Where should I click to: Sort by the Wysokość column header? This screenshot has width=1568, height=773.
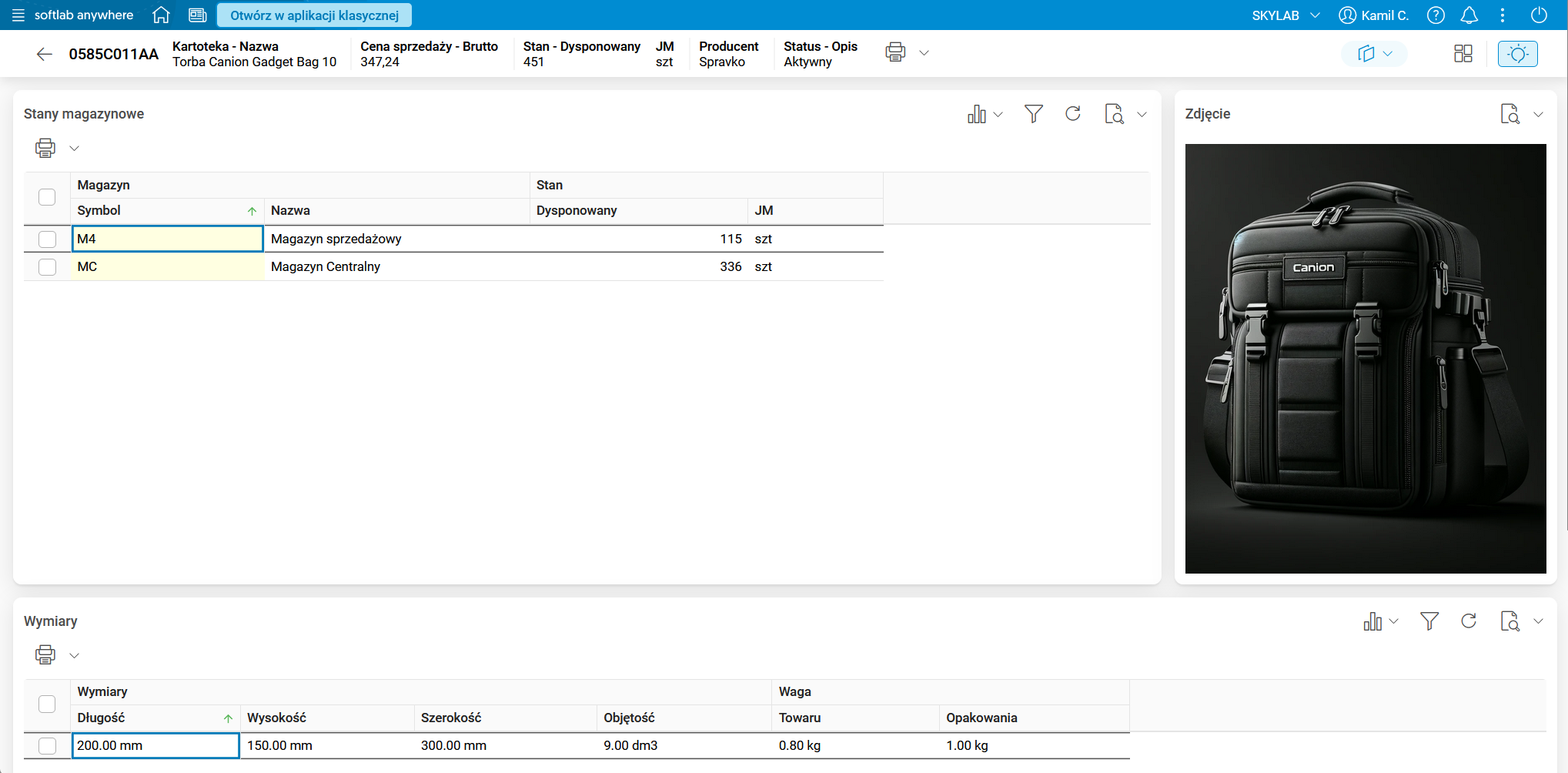click(327, 718)
